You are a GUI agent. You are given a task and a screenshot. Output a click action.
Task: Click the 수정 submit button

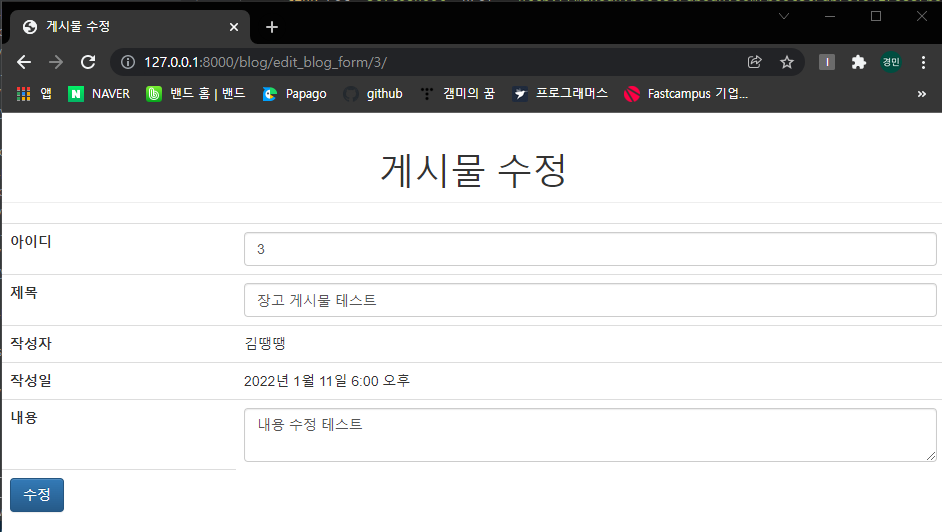pos(37,495)
